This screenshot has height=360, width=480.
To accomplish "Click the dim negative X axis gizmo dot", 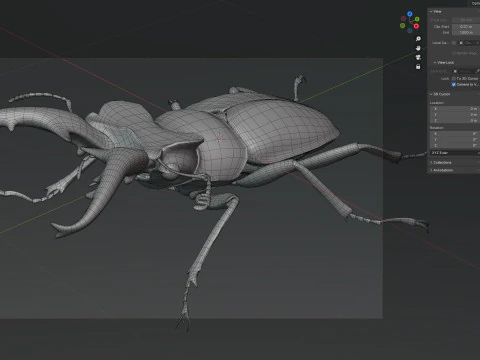I will [x=403, y=18].
